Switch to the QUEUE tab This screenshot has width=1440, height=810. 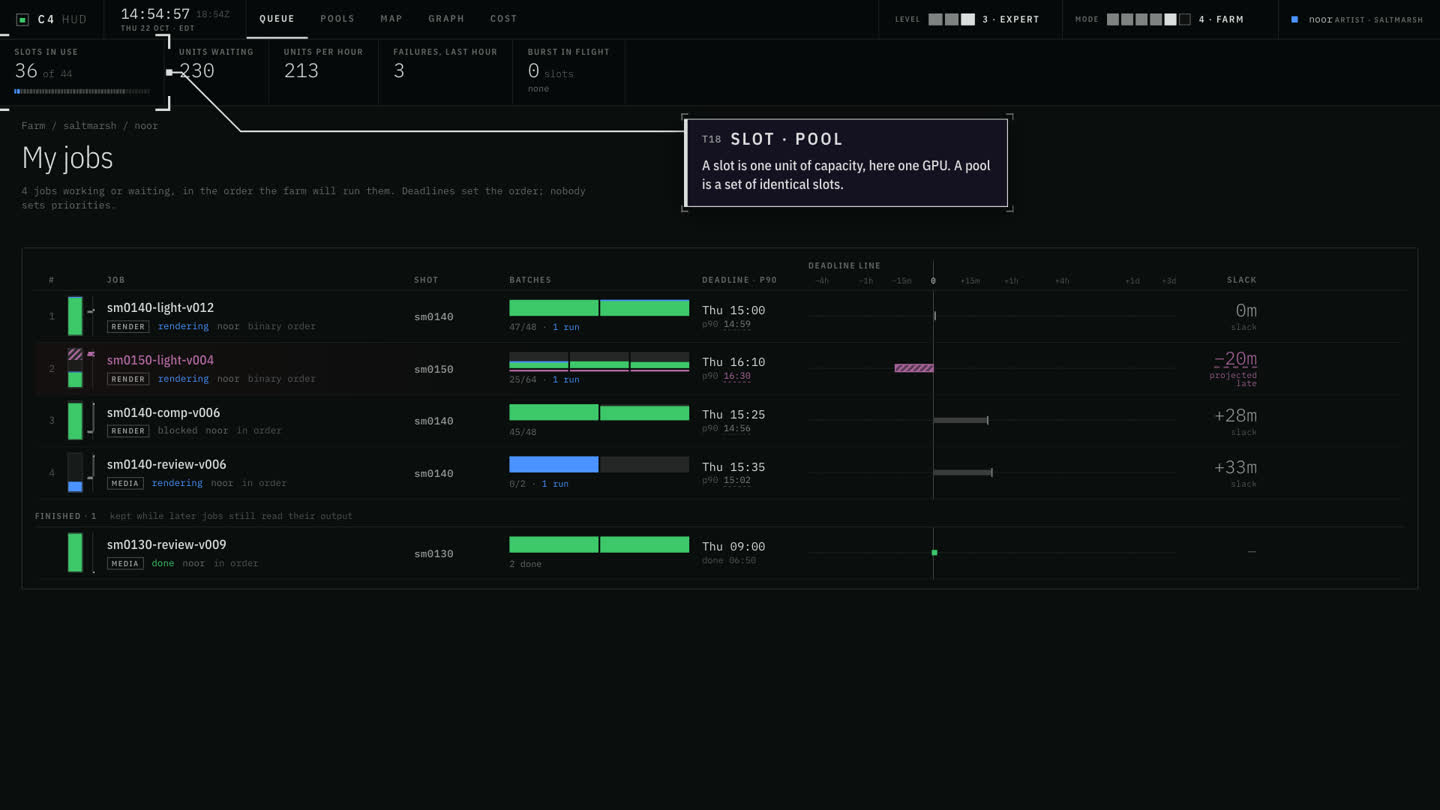point(277,19)
